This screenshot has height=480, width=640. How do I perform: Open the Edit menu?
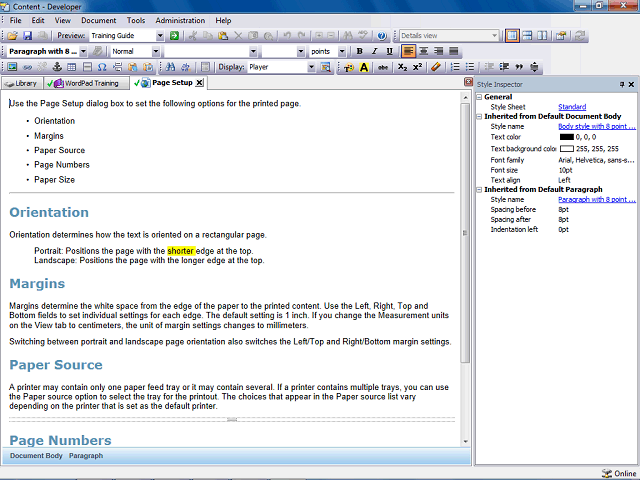click(x=38, y=20)
